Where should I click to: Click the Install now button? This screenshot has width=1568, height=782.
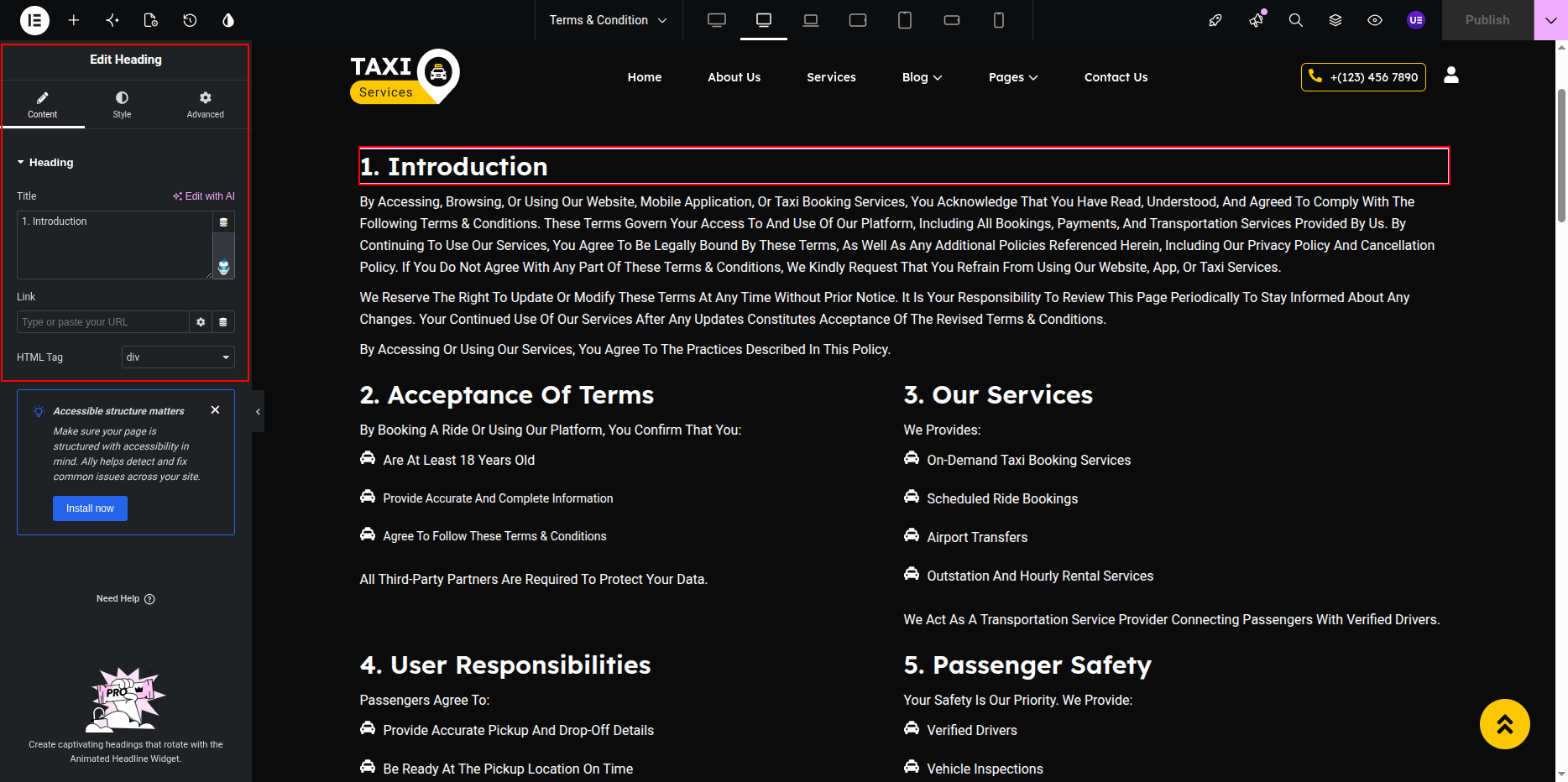click(x=90, y=508)
